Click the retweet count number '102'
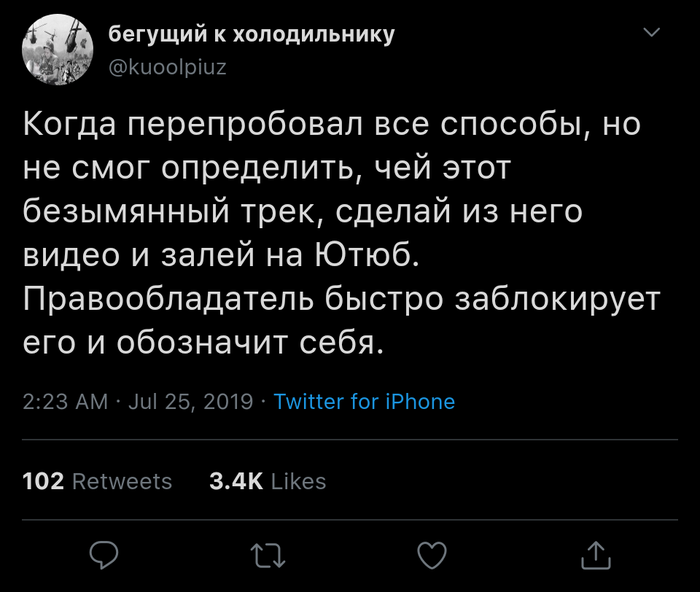The image size is (700, 592). tap(43, 482)
